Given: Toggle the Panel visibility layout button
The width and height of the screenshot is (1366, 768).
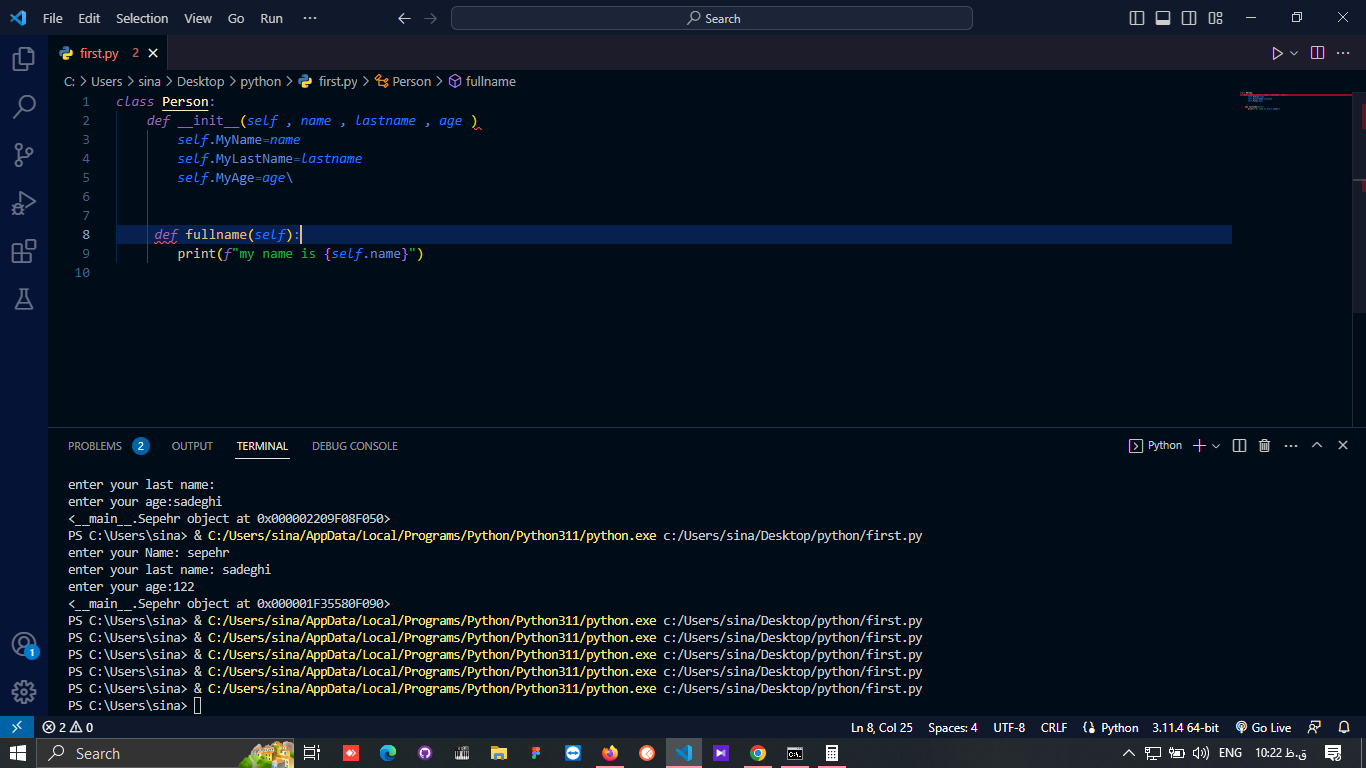Looking at the screenshot, I should coord(1163,18).
